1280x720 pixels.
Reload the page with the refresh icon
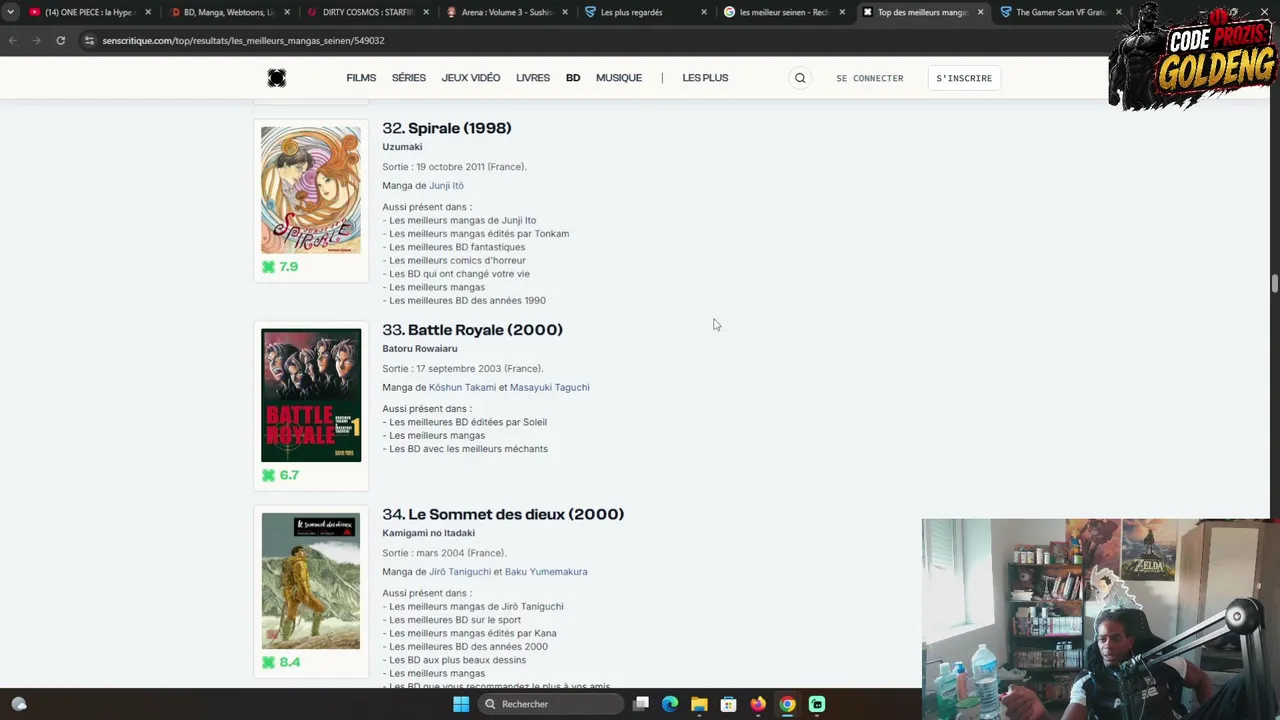click(61, 40)
